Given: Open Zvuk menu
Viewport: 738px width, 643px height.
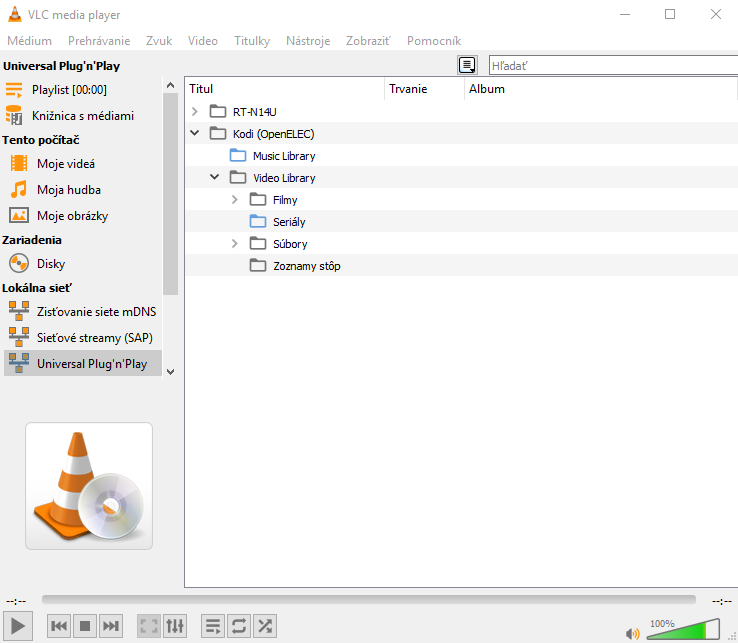Looking at the screenshot, I should tap(159, 41).
